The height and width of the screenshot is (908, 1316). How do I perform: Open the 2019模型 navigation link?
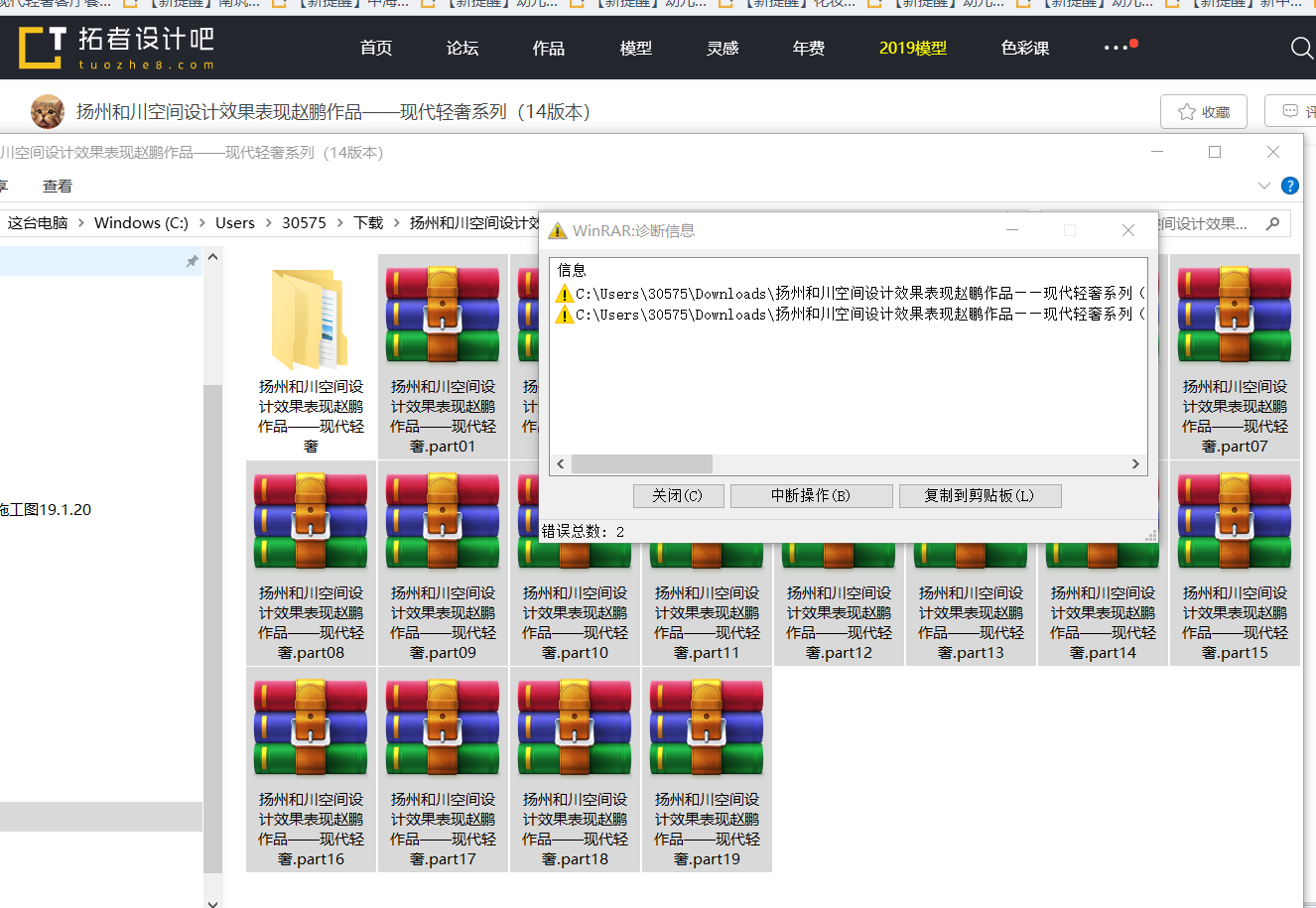(x=913, y=48)
